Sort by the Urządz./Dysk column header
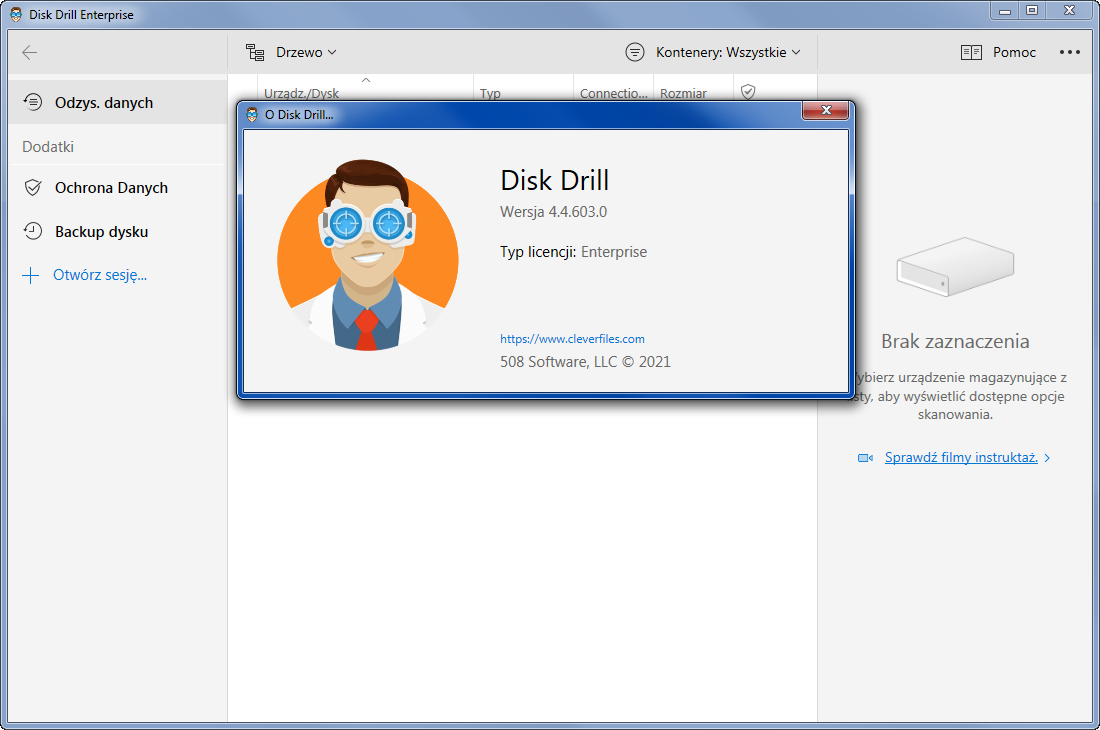 [301, 93]
